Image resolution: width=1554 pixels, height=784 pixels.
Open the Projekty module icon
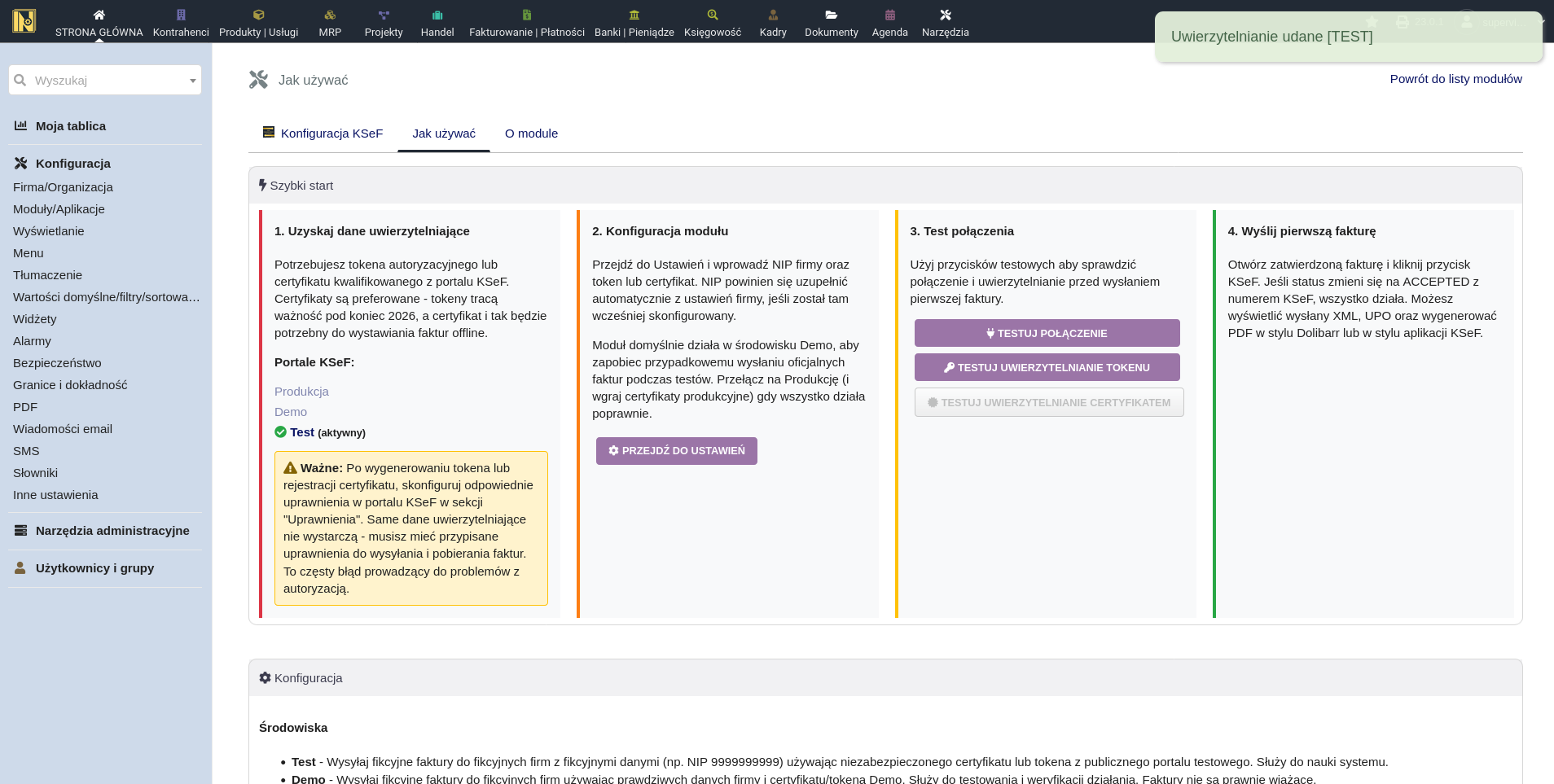(x=384, y=15)
